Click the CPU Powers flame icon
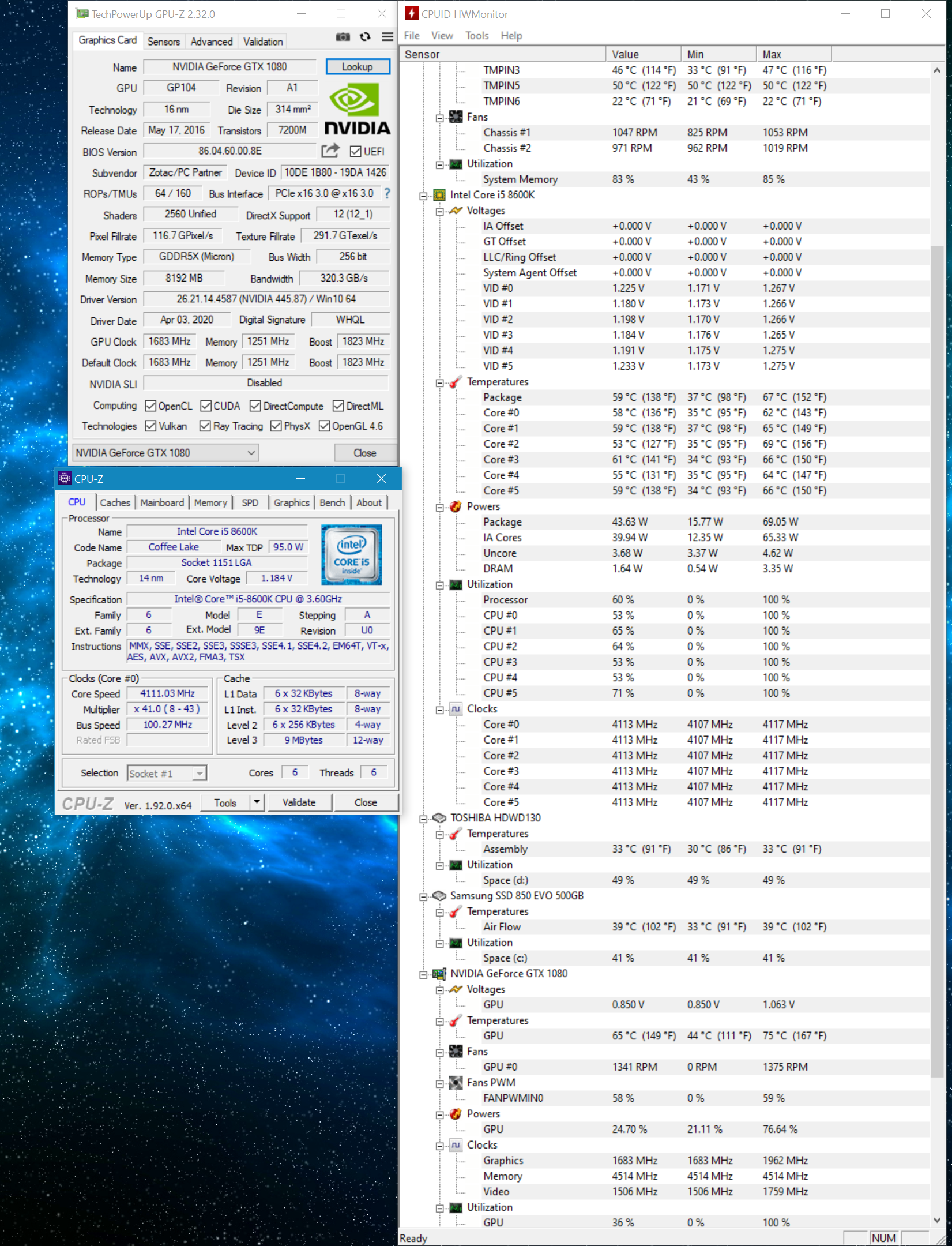The width and height of the screenshot is (952, 1246). tap(456, 506)
